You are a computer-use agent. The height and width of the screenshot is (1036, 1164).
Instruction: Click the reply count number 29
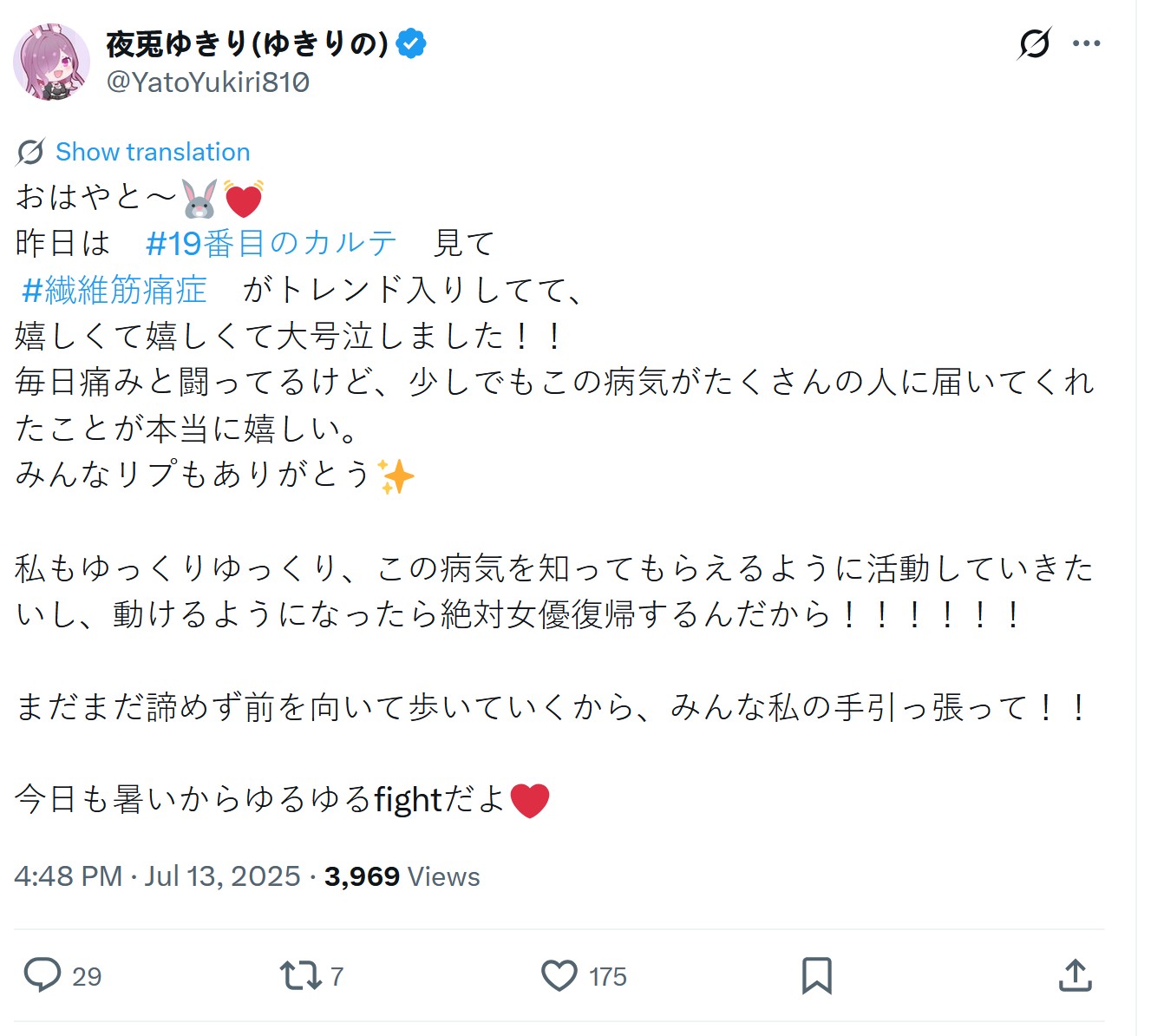pos(87,977)
